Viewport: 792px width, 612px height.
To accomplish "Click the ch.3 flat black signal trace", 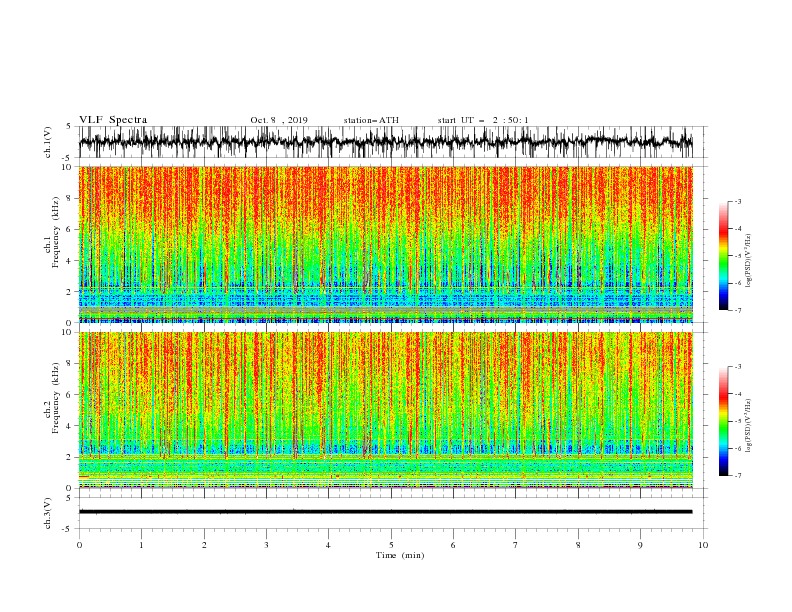I will [x=385, y=512].
